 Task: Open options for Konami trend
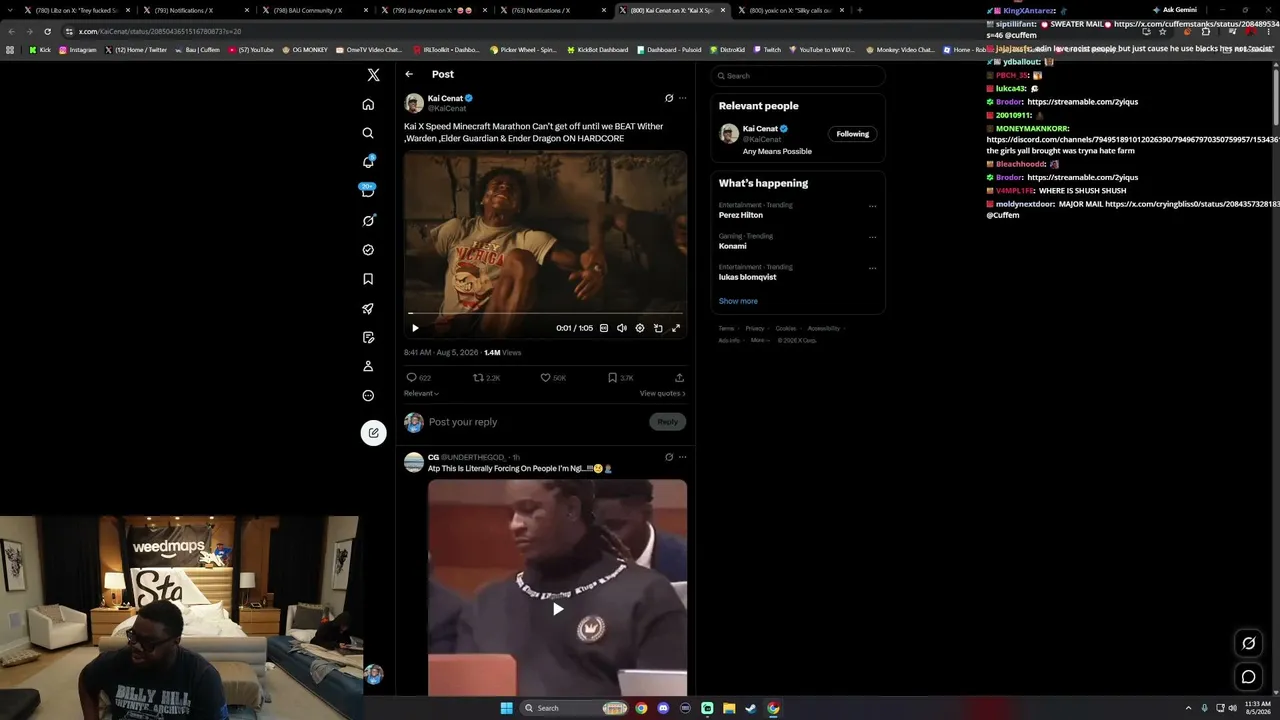tap(873, 237)
